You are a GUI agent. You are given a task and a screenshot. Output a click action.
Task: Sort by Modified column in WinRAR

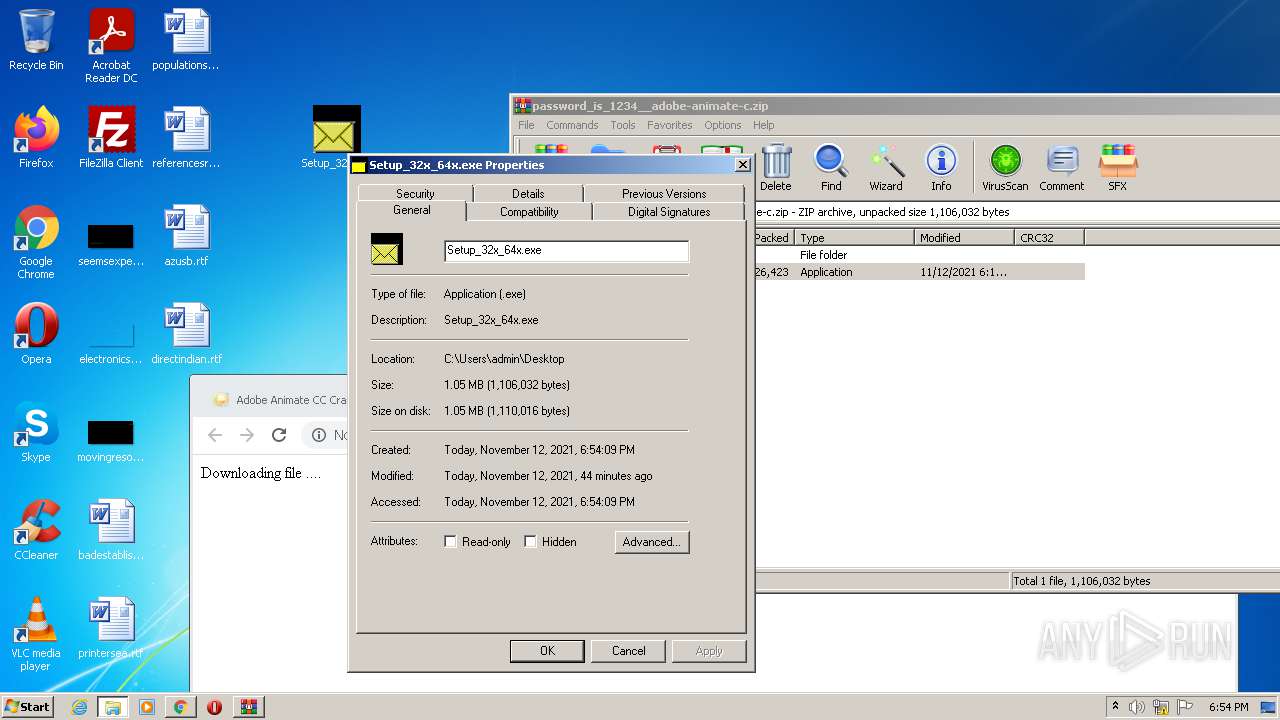tap(964, 237)
